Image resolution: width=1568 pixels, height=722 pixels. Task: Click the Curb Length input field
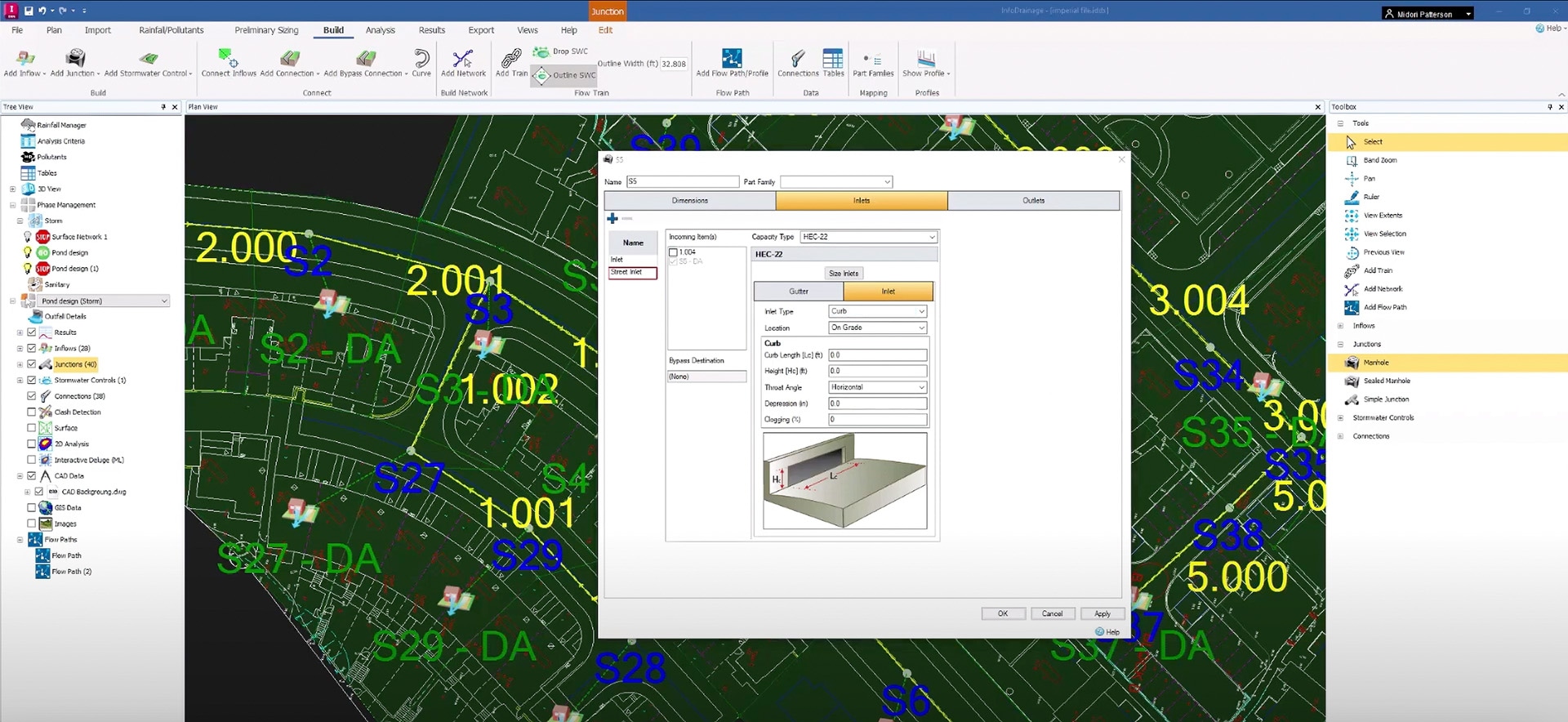(x=877, y=355)
